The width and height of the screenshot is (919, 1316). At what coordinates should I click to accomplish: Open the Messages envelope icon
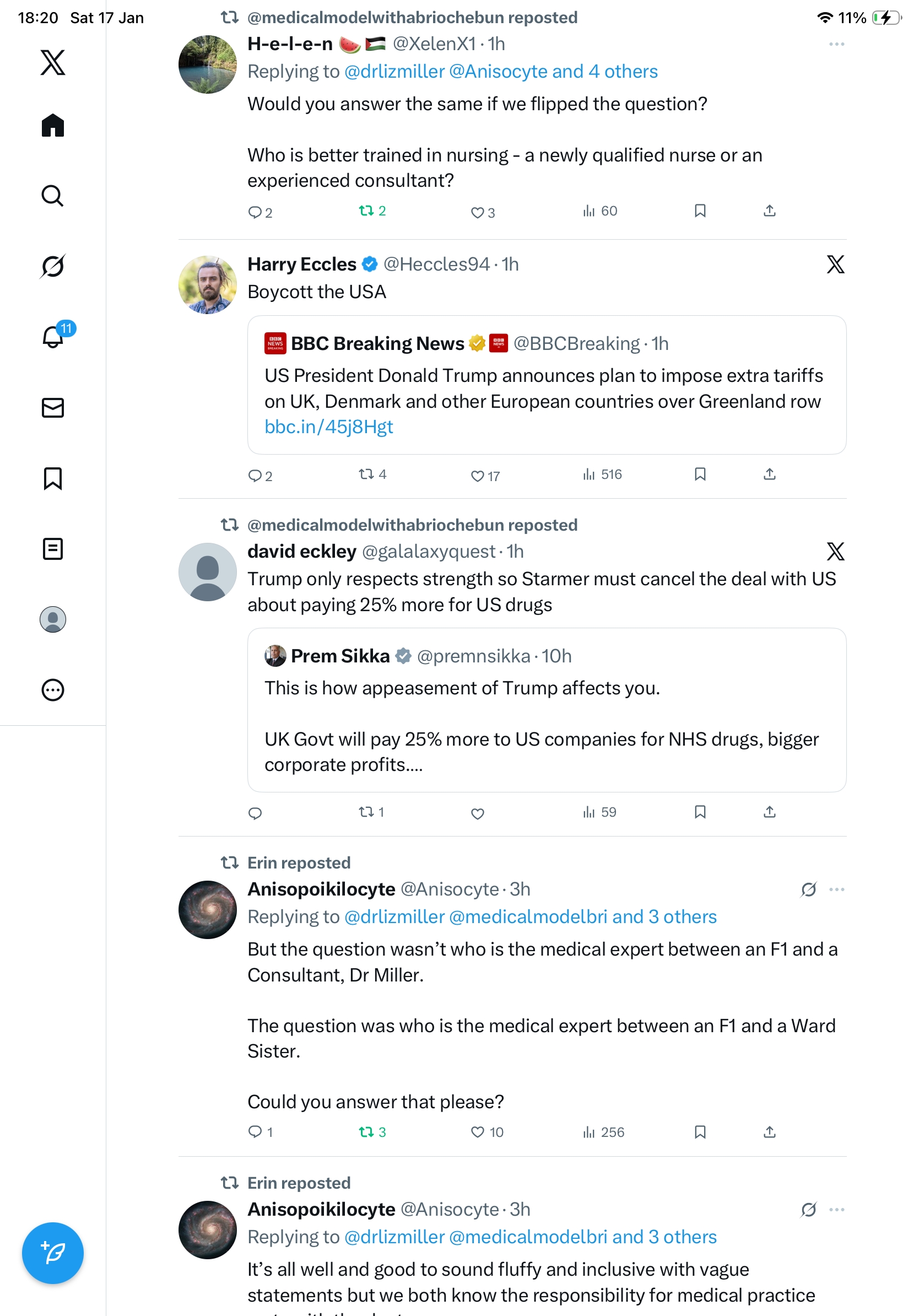[53, 407]
